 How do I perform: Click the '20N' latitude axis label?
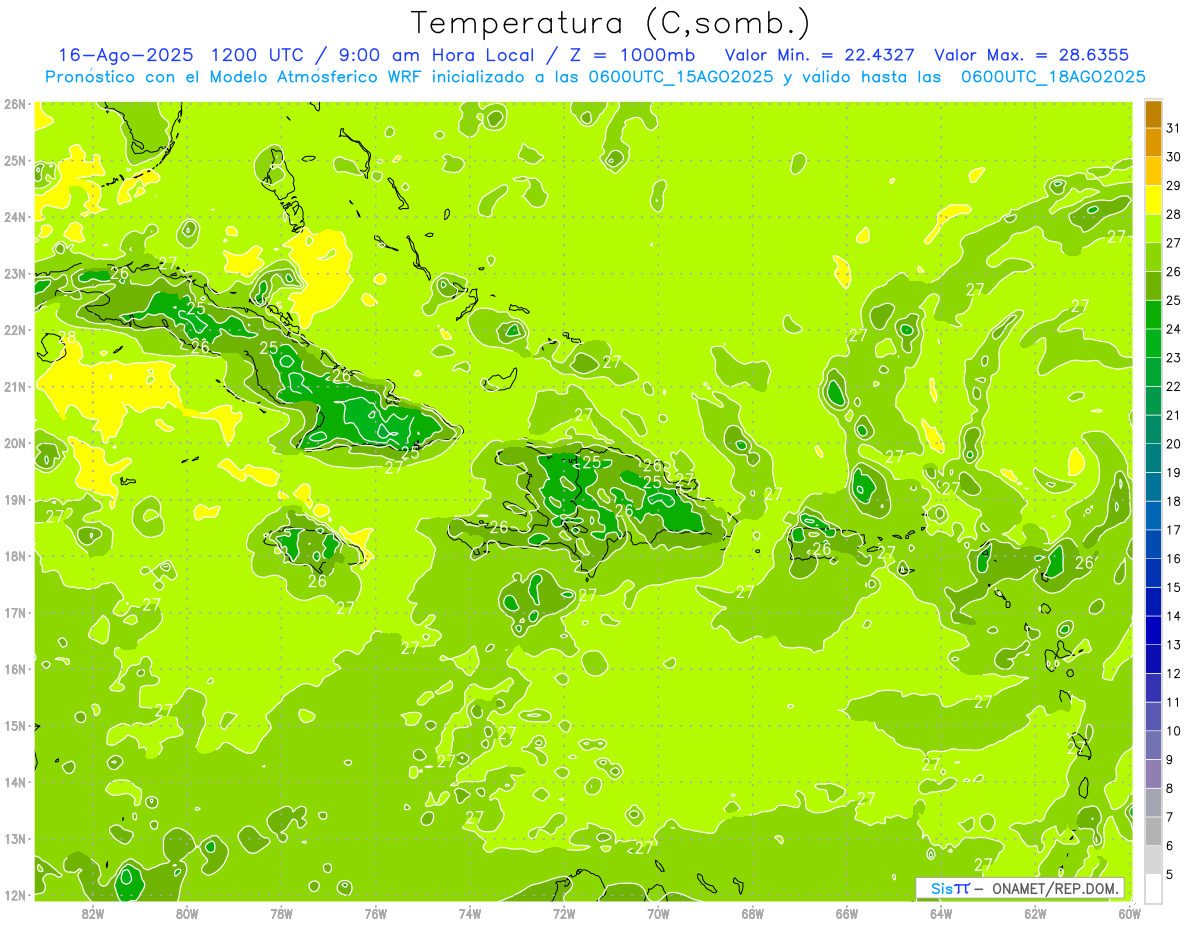(x=14, y=443)
